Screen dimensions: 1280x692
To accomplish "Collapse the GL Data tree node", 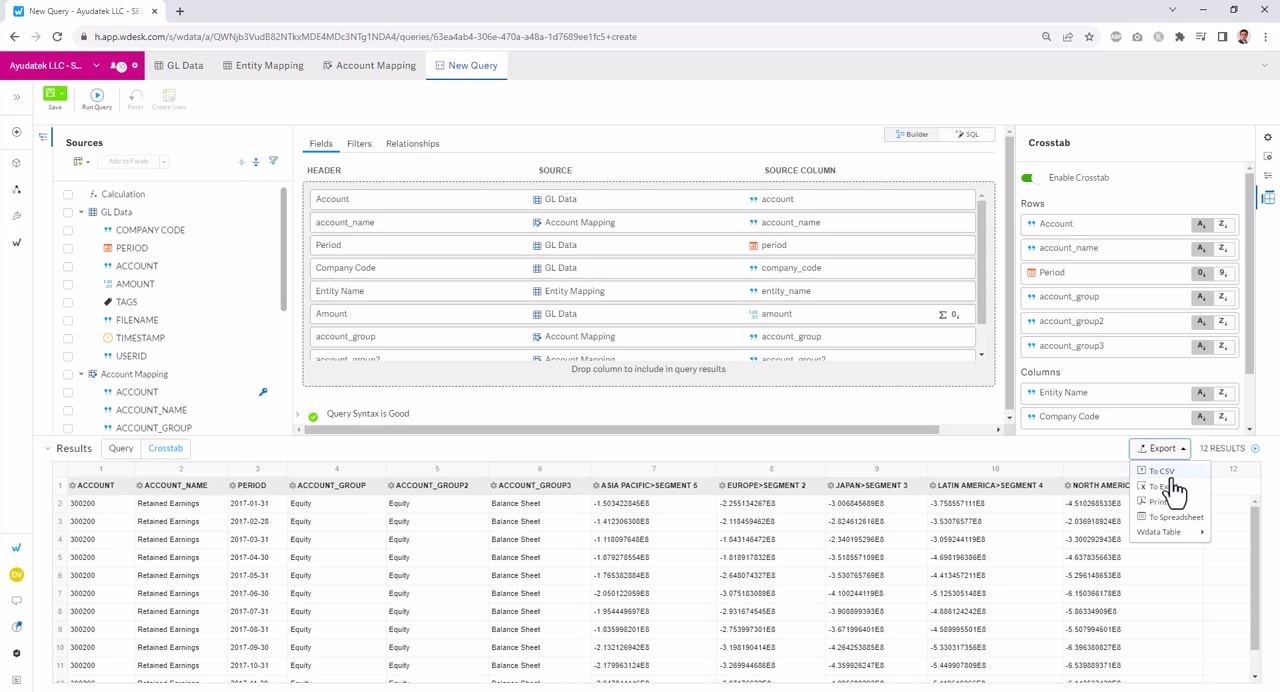I will 81,212.
